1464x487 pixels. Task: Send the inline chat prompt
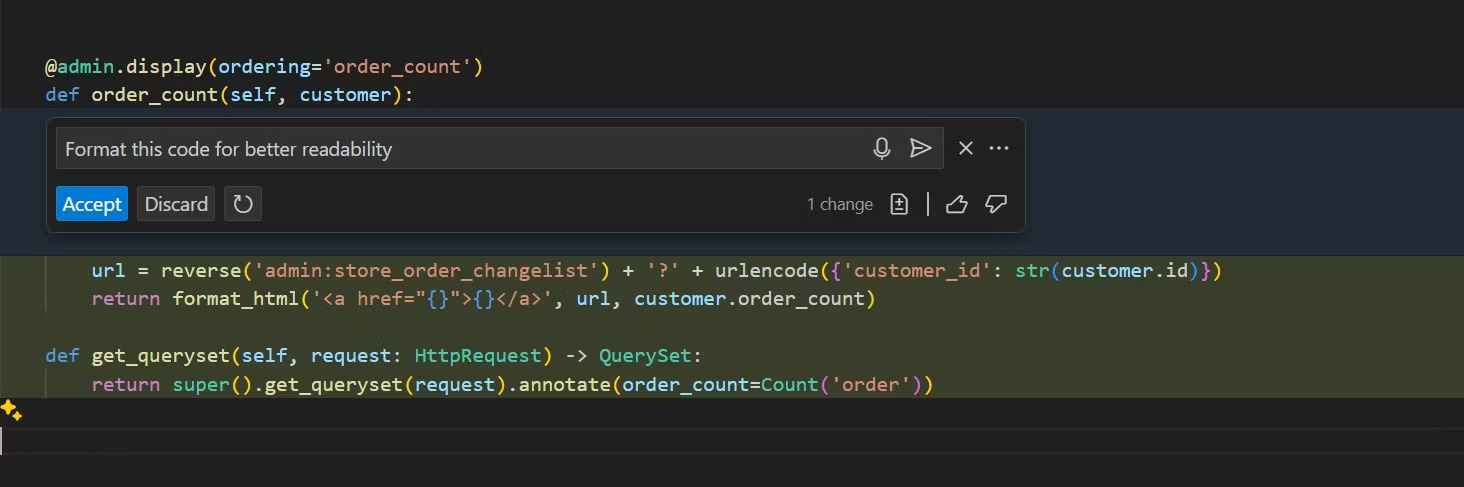point(921,149)
